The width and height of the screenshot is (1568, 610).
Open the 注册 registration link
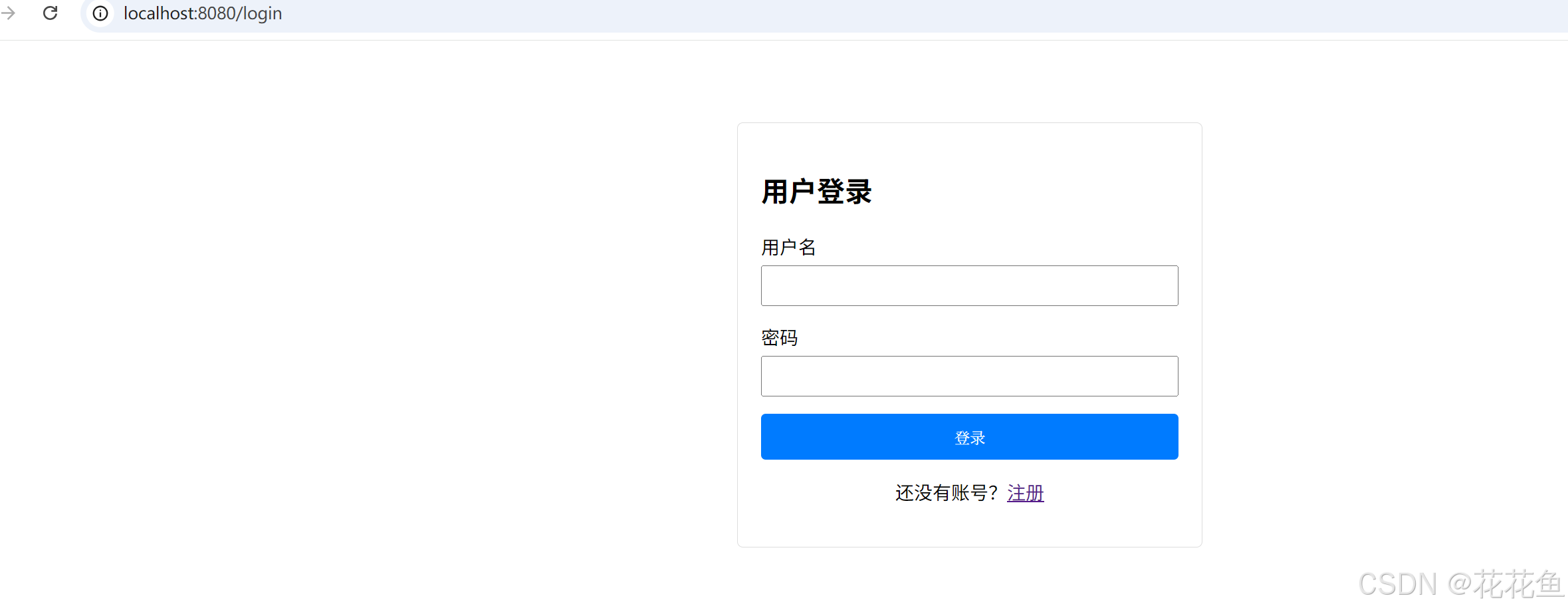pos(1026,493)
